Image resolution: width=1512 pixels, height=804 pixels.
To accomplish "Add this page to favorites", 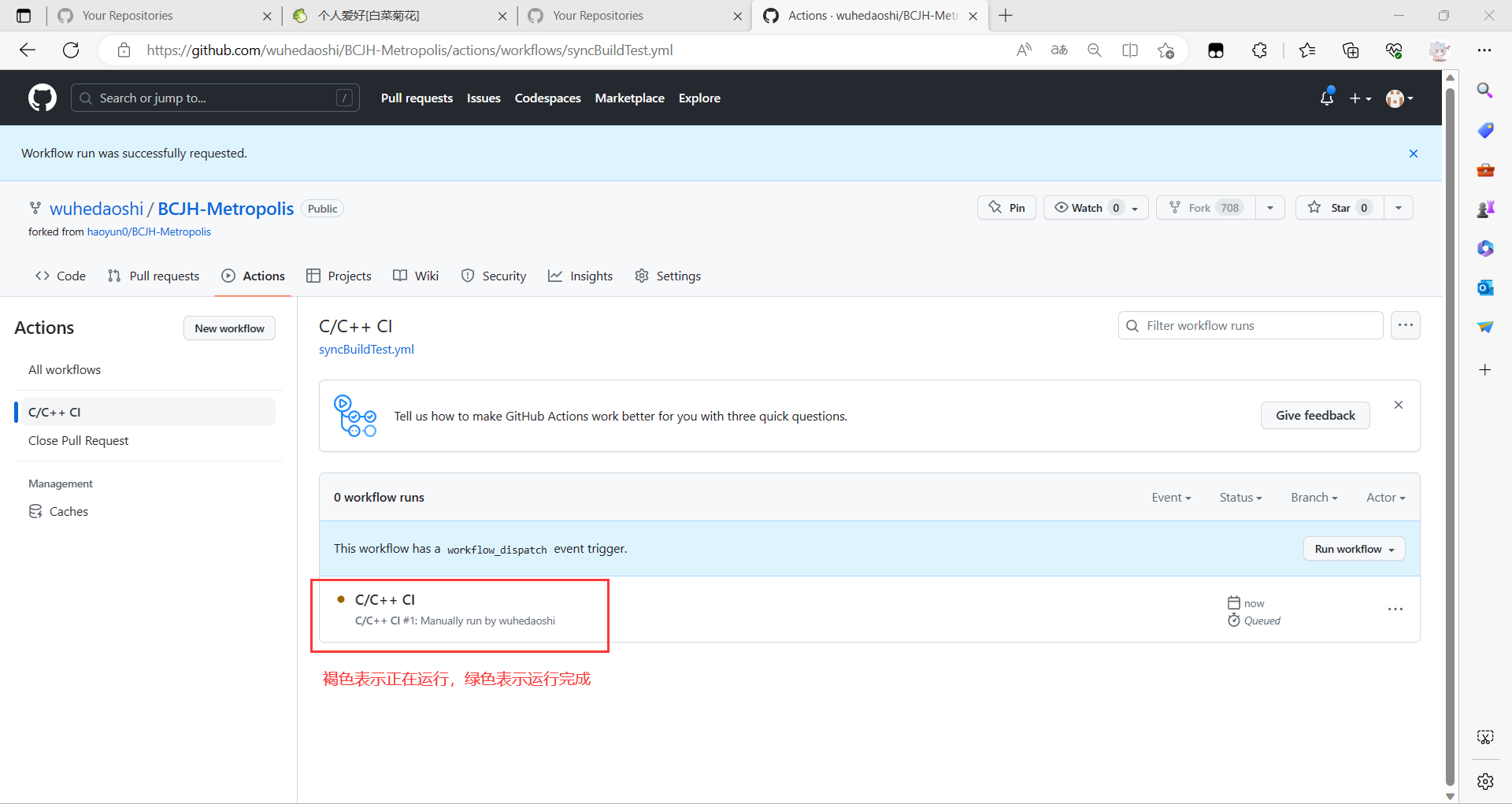I will tap(1166, 50).
